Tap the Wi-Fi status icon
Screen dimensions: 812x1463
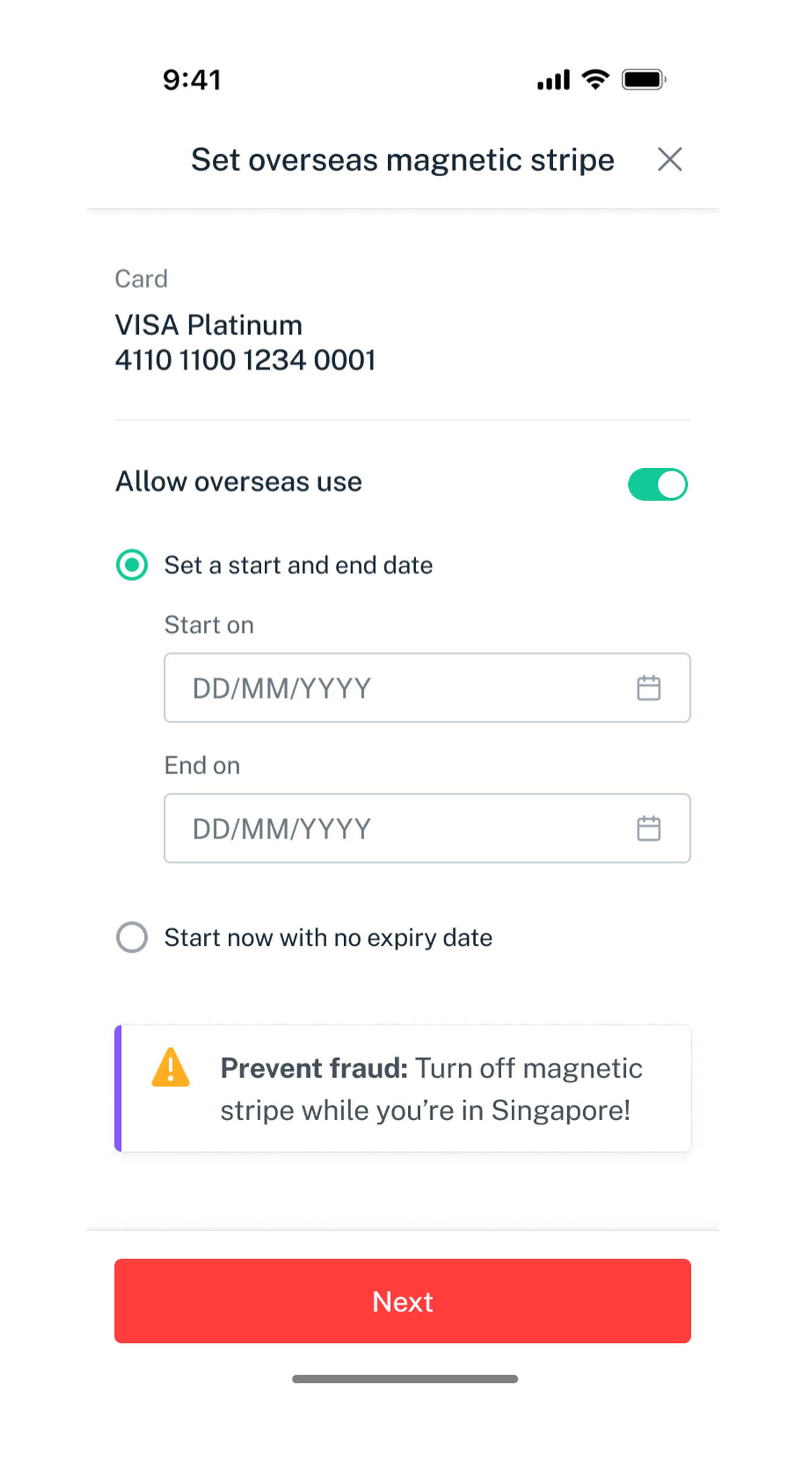point(595,79)
